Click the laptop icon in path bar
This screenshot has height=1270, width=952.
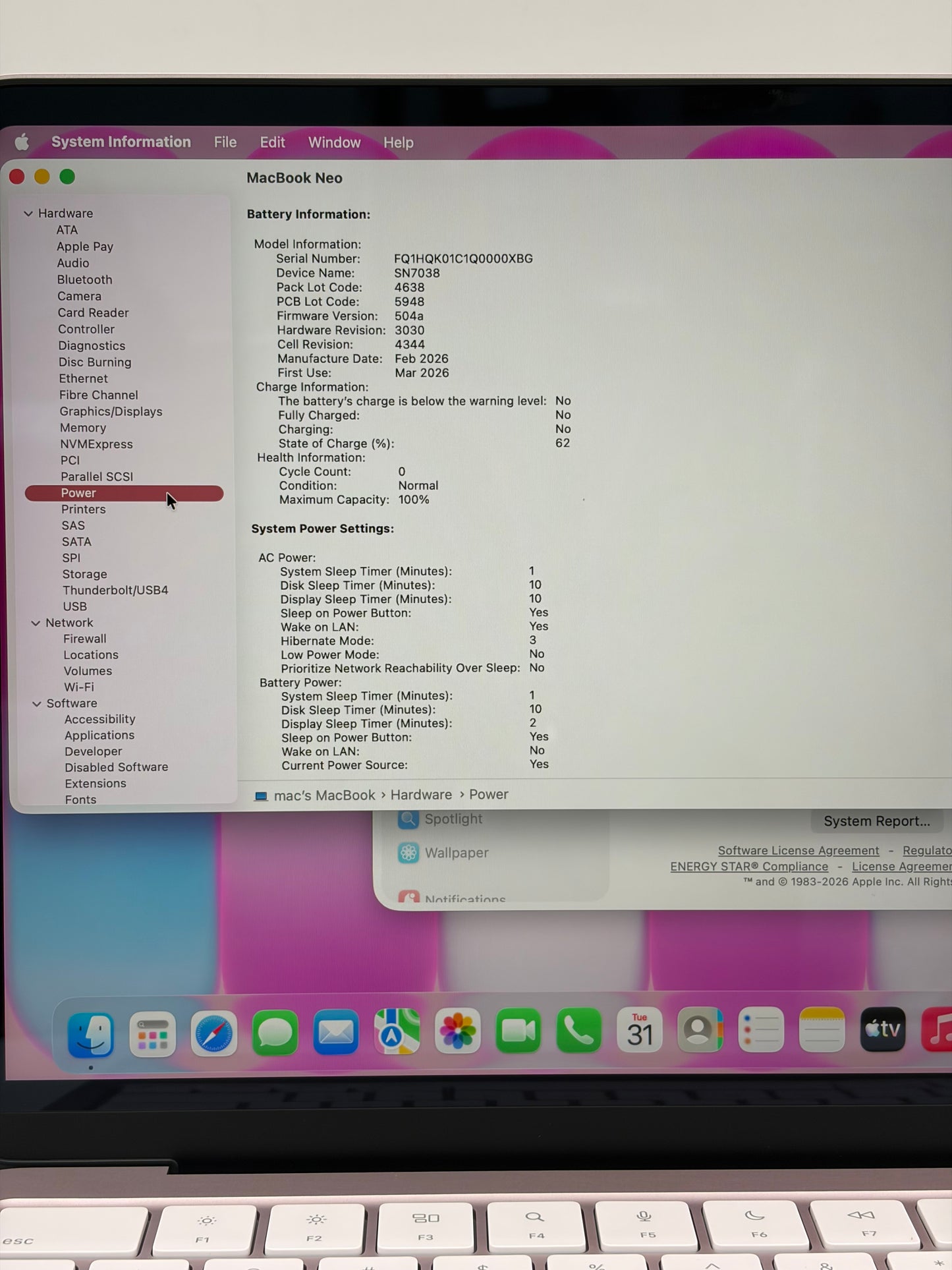tap(261, 796)
